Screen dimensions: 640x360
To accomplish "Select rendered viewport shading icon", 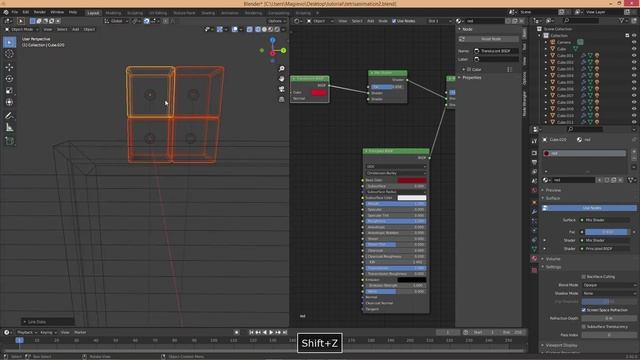I will coord(277,29).
